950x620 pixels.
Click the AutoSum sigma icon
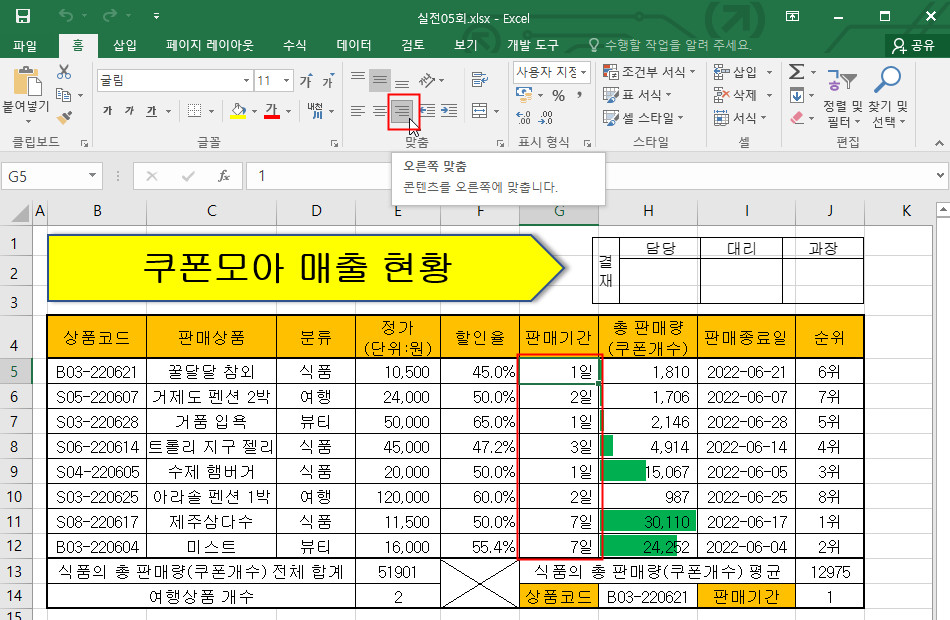(796, 72)
